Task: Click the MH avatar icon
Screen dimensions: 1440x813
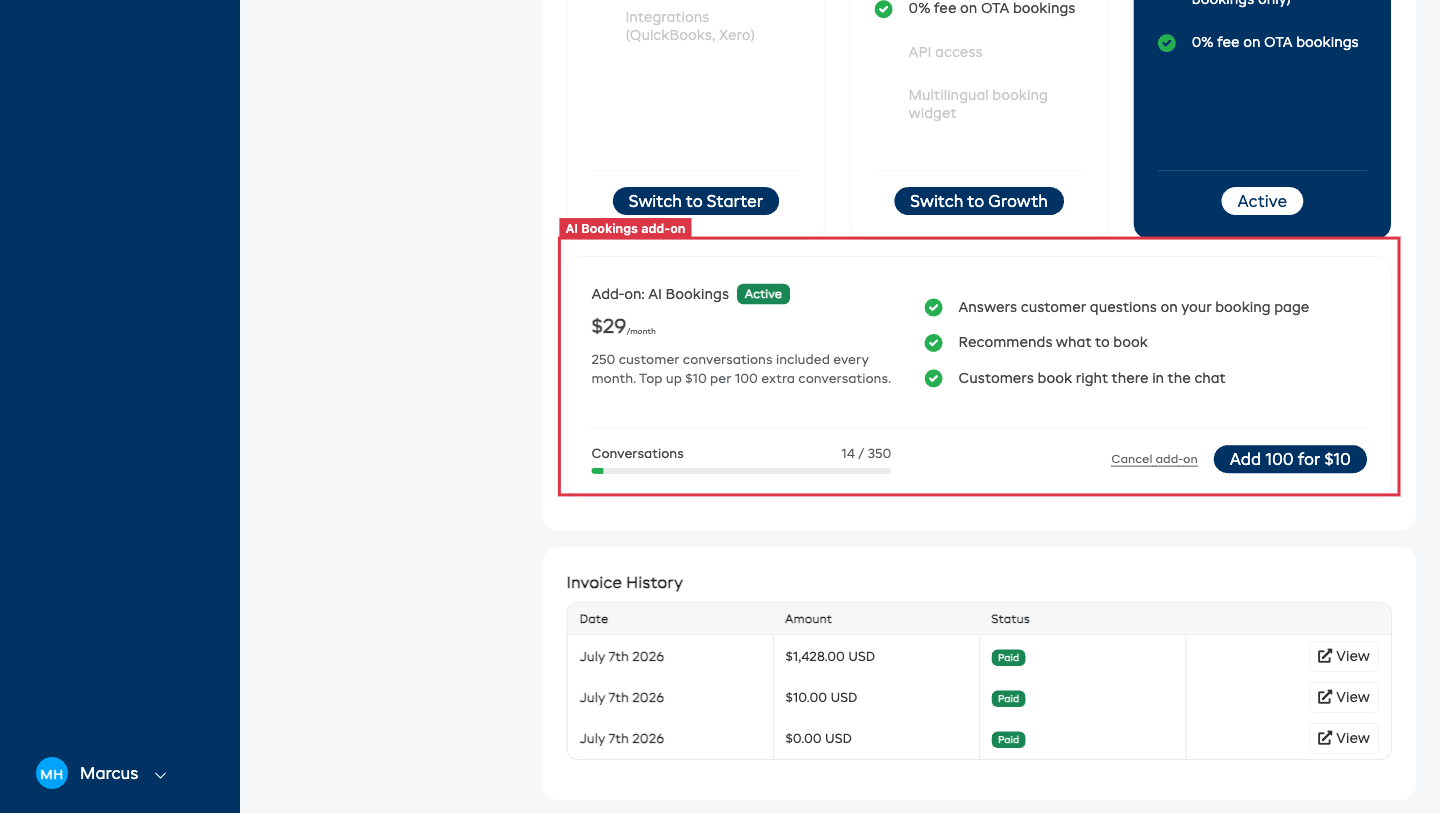Action: [x=52, y=773]
